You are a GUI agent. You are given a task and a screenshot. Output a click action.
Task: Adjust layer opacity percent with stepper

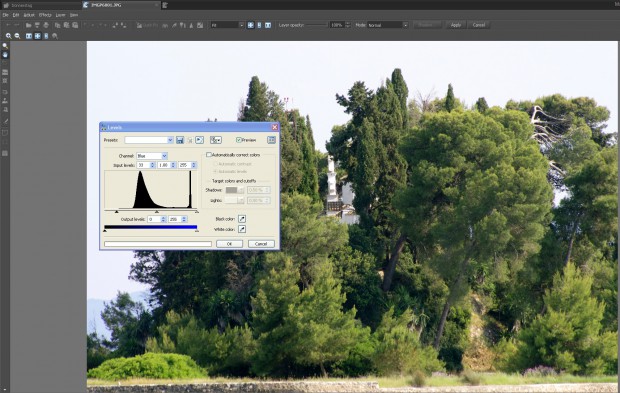pos(348,25)
